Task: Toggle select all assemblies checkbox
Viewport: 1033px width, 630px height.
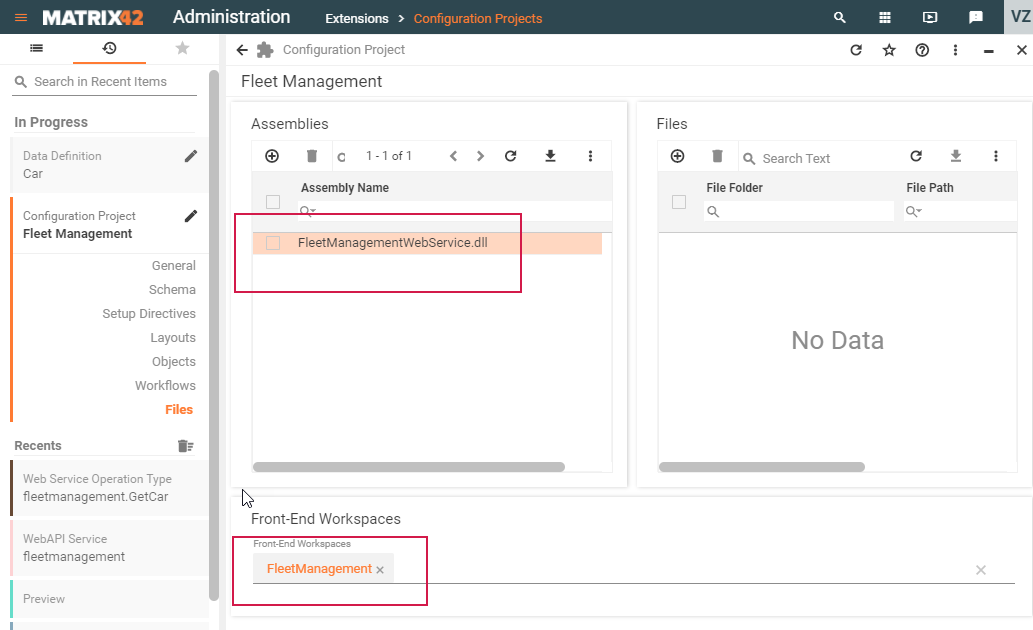Action: [273, 202]
